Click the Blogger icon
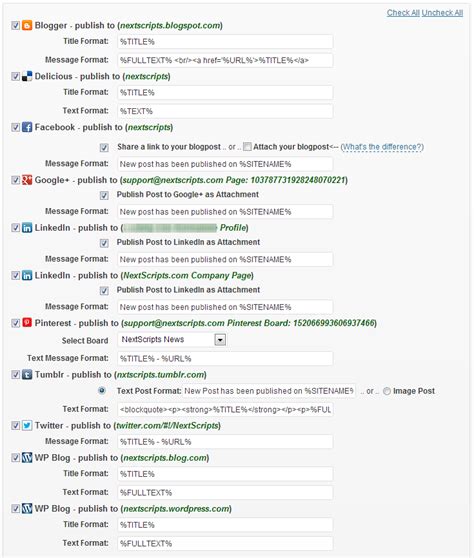This screenshot has width=474, height=558. (x=27, y=25)
